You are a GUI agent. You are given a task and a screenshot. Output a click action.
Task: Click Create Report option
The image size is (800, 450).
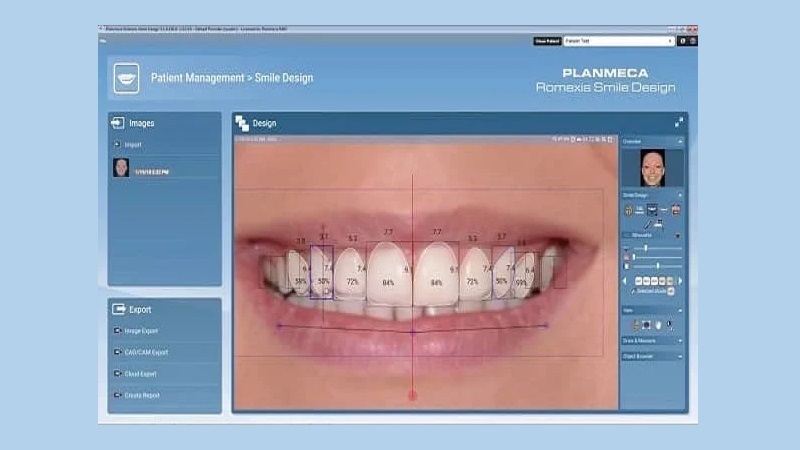143,395
